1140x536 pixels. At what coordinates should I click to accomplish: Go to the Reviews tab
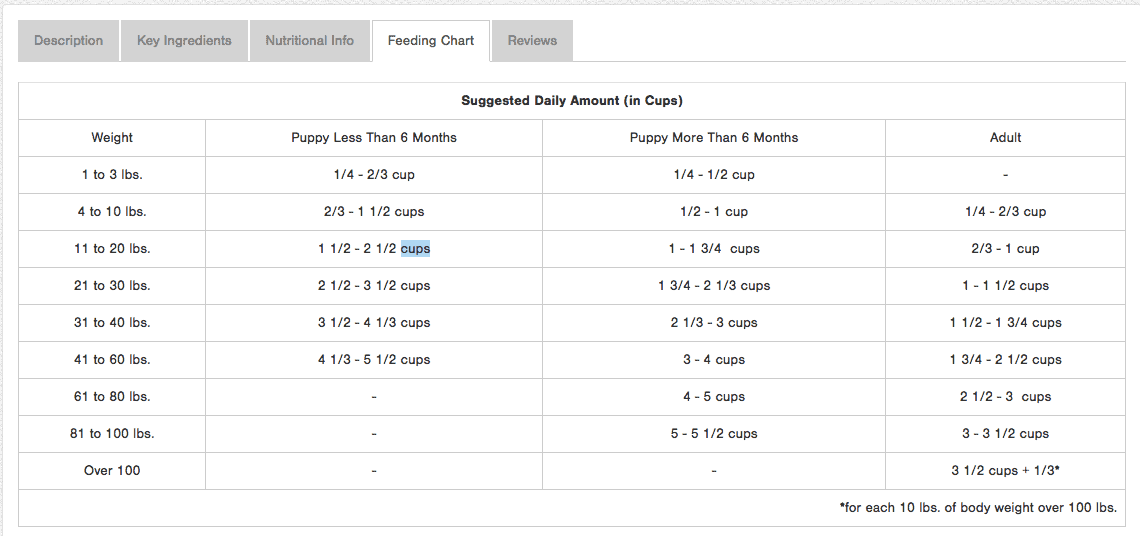tap(532, 41)
